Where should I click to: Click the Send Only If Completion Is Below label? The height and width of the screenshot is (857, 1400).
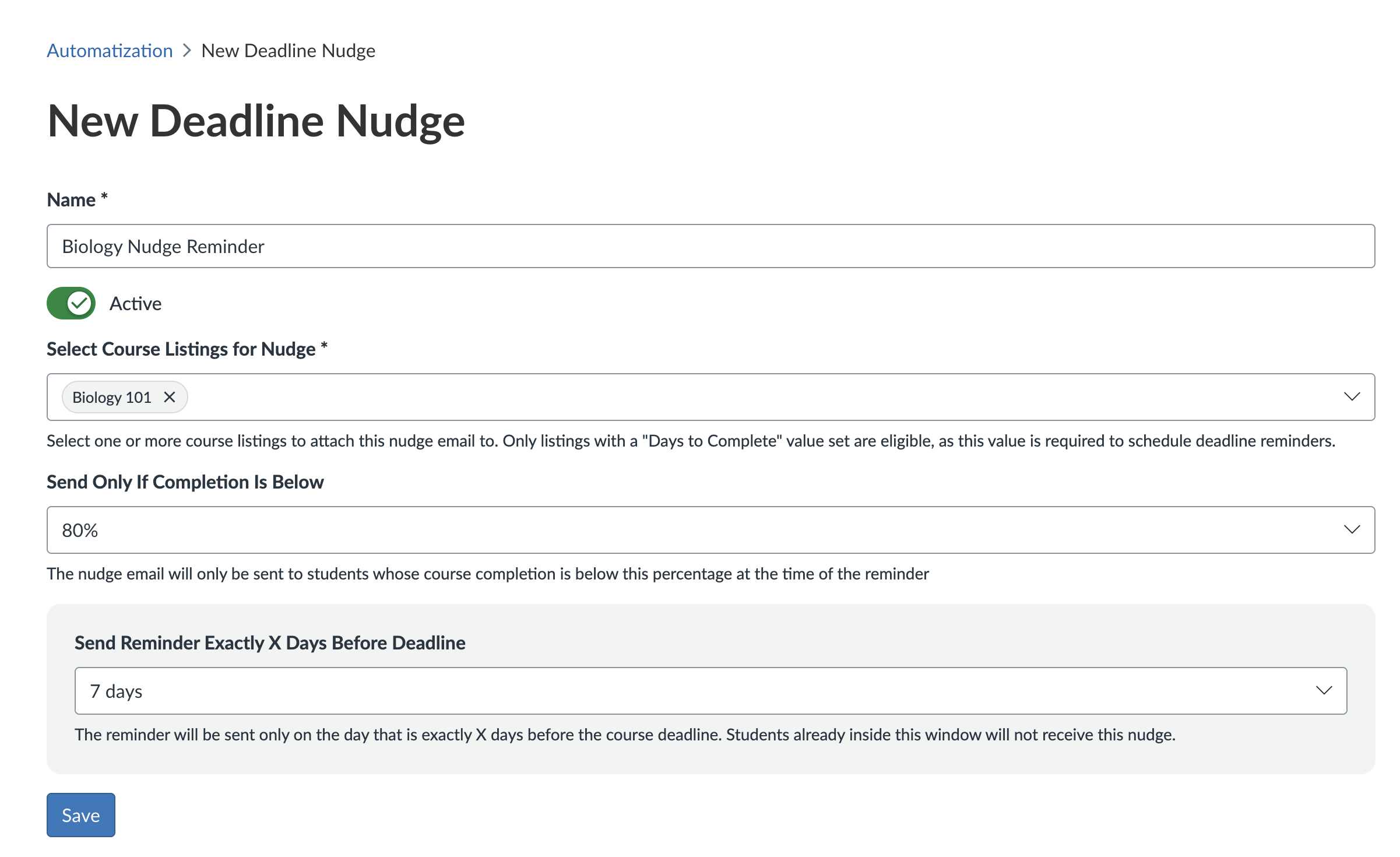coord(185,482)
